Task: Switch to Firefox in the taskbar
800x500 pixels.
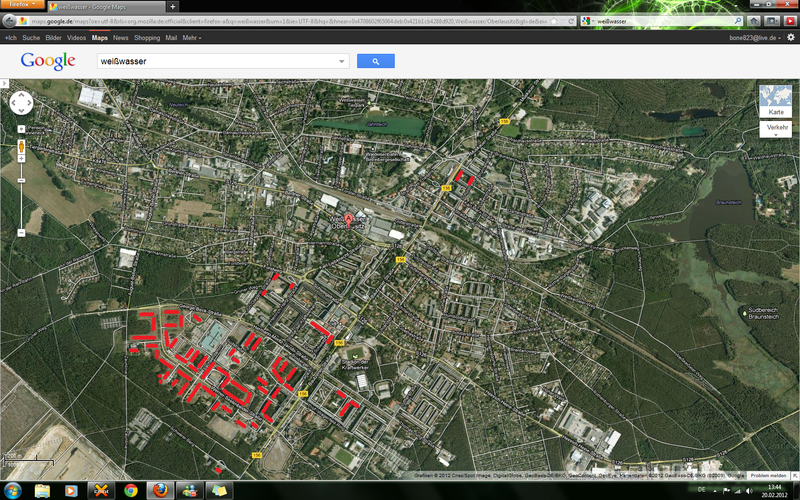Action: [x=160, y=491]
